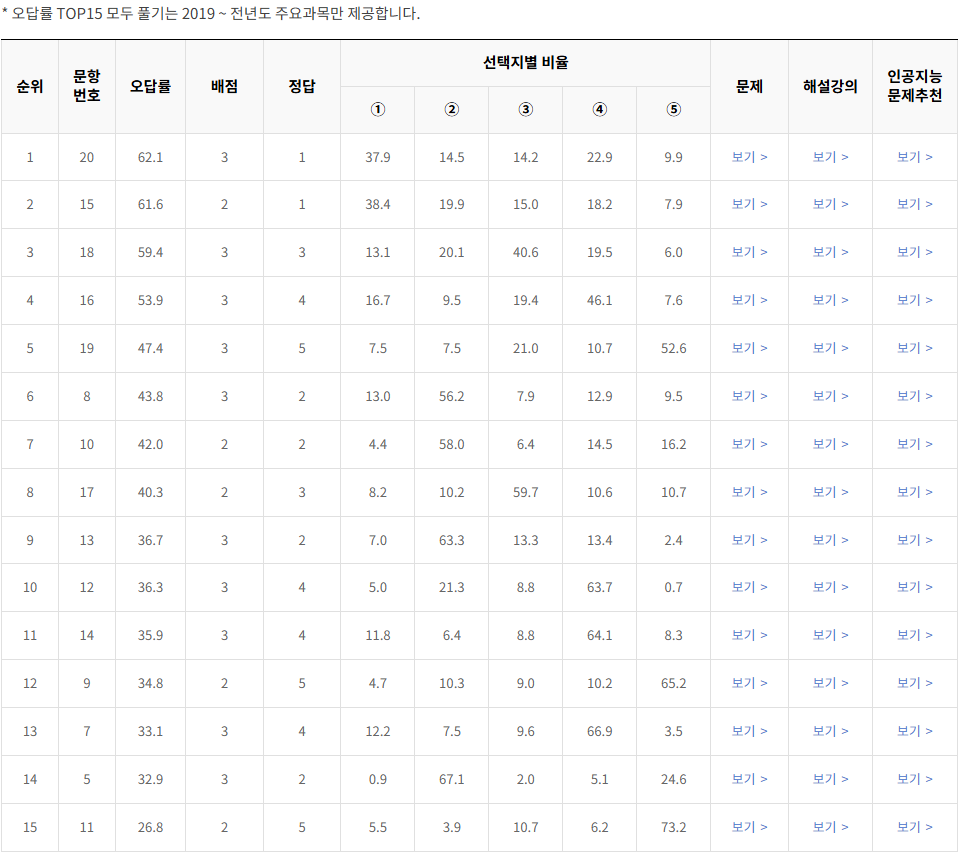Screen dimensions: 960x853
Task: View the problem for question 14 (rank 11)
Action: (x=747, y=635)
